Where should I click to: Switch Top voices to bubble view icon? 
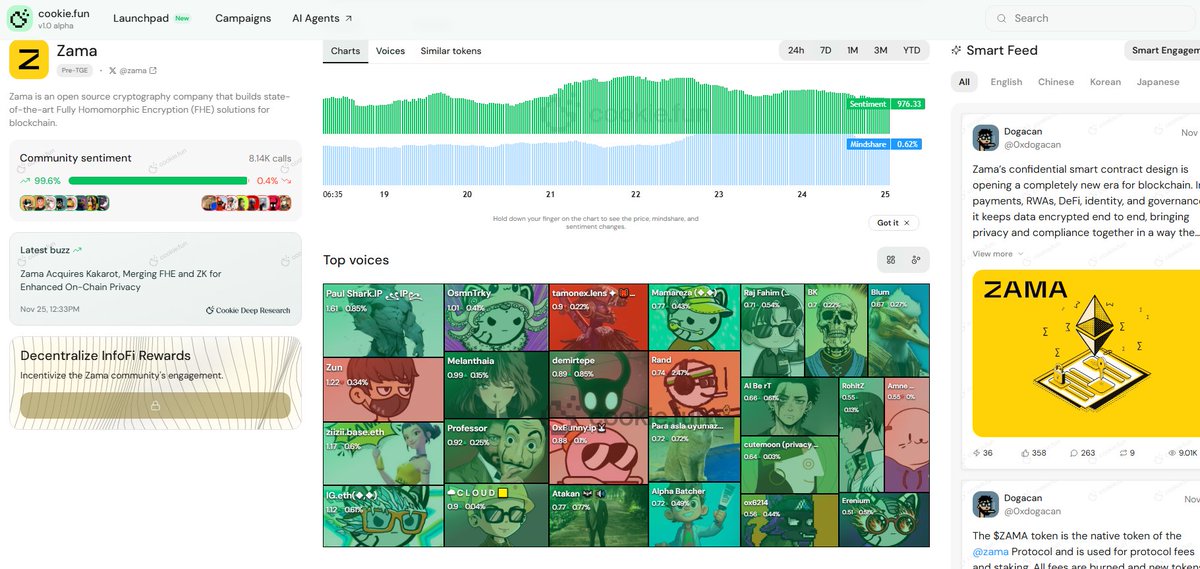[x=915, y=260]
